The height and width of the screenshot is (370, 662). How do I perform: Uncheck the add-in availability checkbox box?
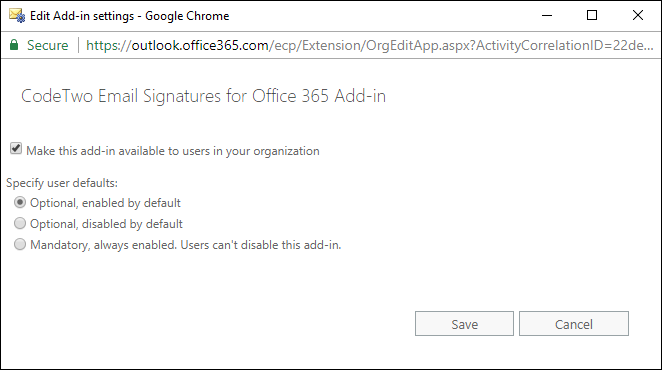[x=16, y=149]
